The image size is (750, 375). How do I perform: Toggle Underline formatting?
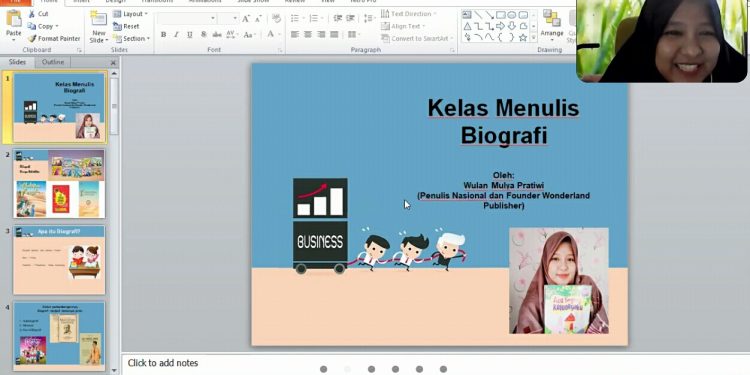(190, 34)
